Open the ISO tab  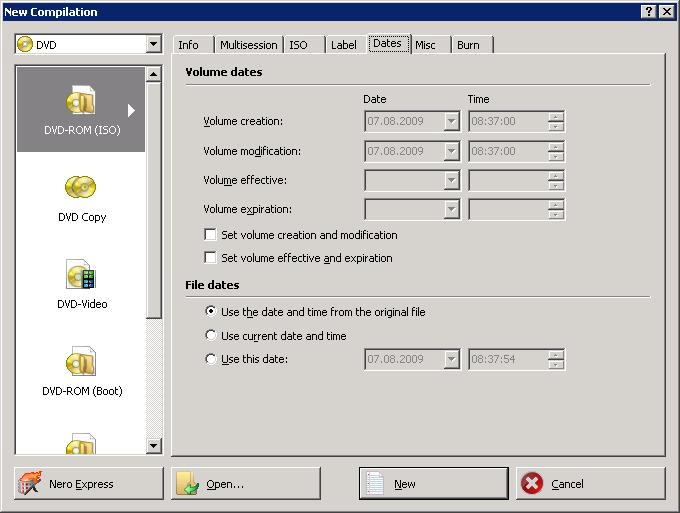304,45
